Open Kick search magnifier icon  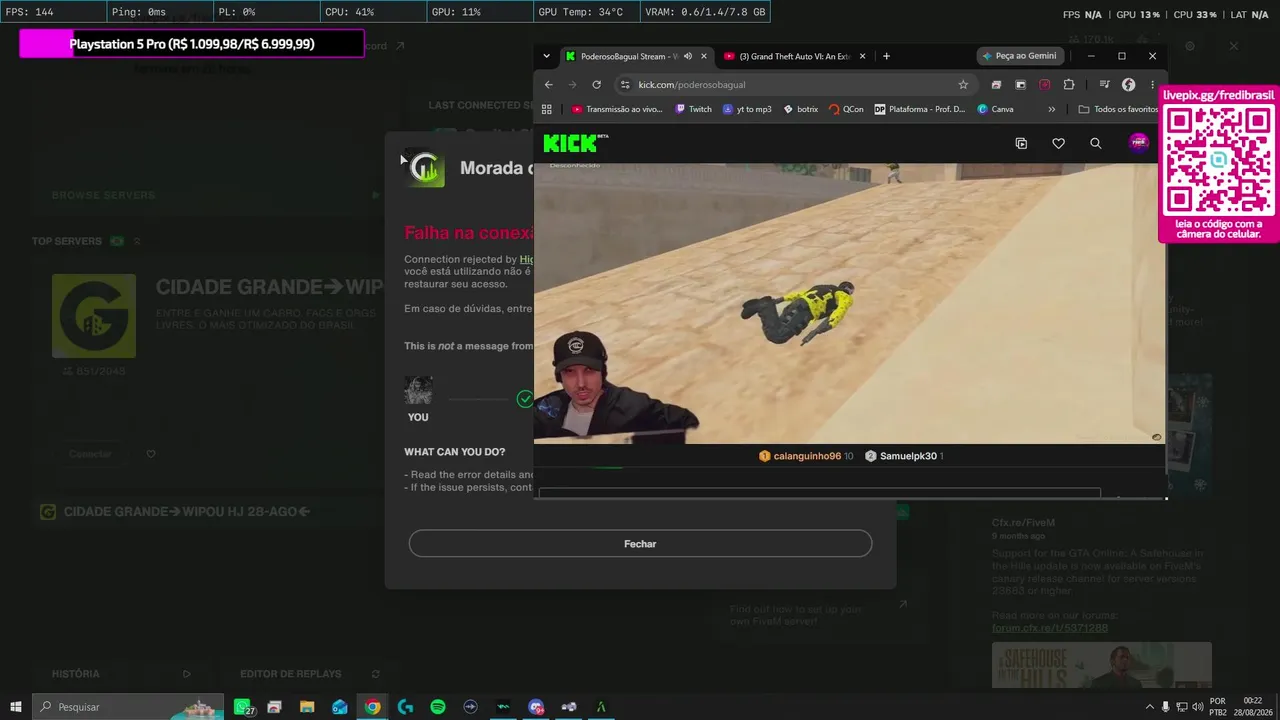click(1095, 144)
